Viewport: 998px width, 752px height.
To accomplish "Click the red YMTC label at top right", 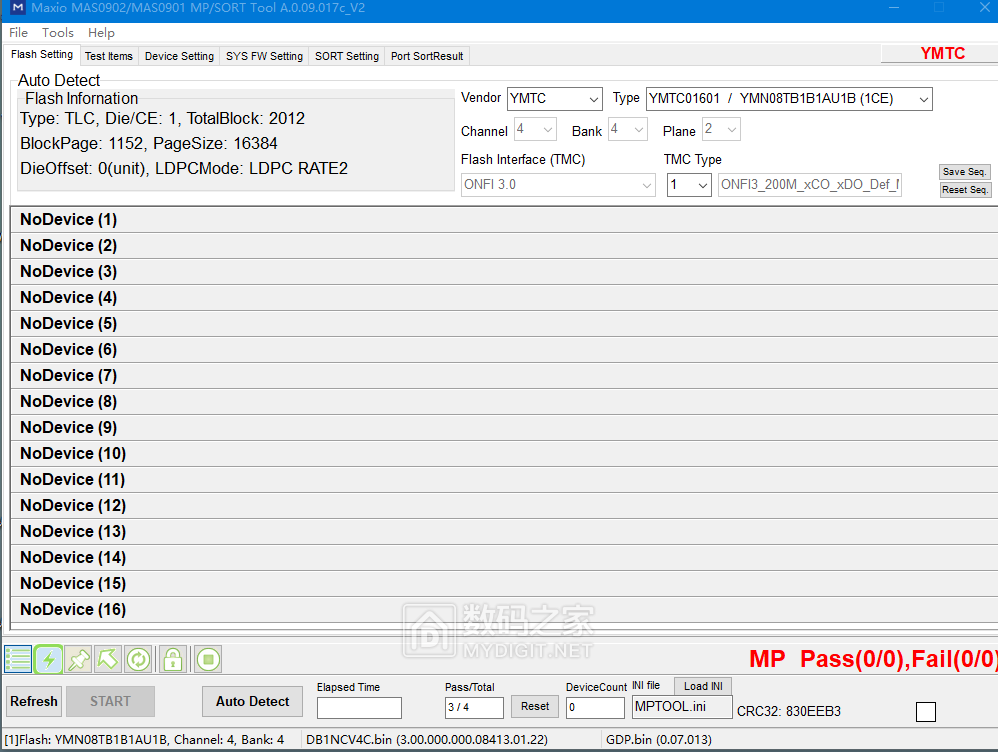I will click(943, 53).
